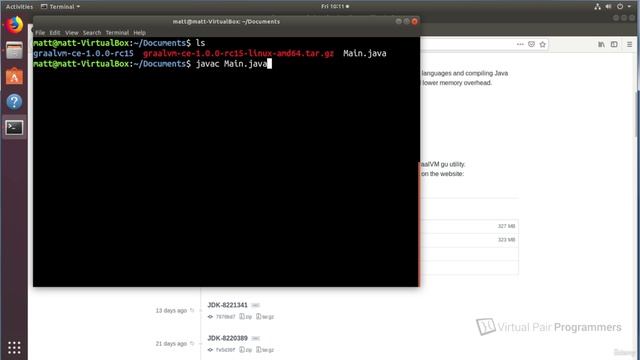
Task: Click the graalvm-ce-1.0.0-rc15 directory name in terminal
Action: (83, 53)
